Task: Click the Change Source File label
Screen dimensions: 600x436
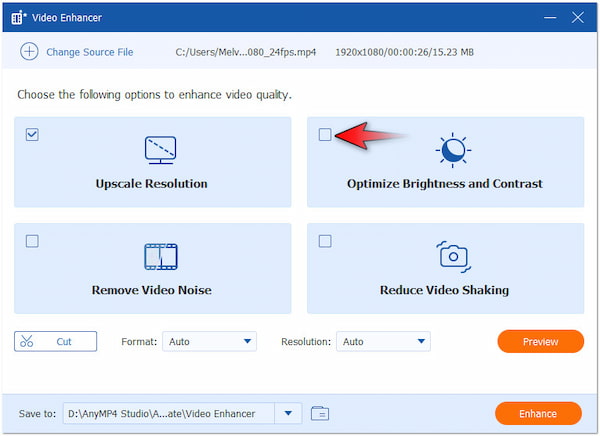Action: (x=89, y=52)
